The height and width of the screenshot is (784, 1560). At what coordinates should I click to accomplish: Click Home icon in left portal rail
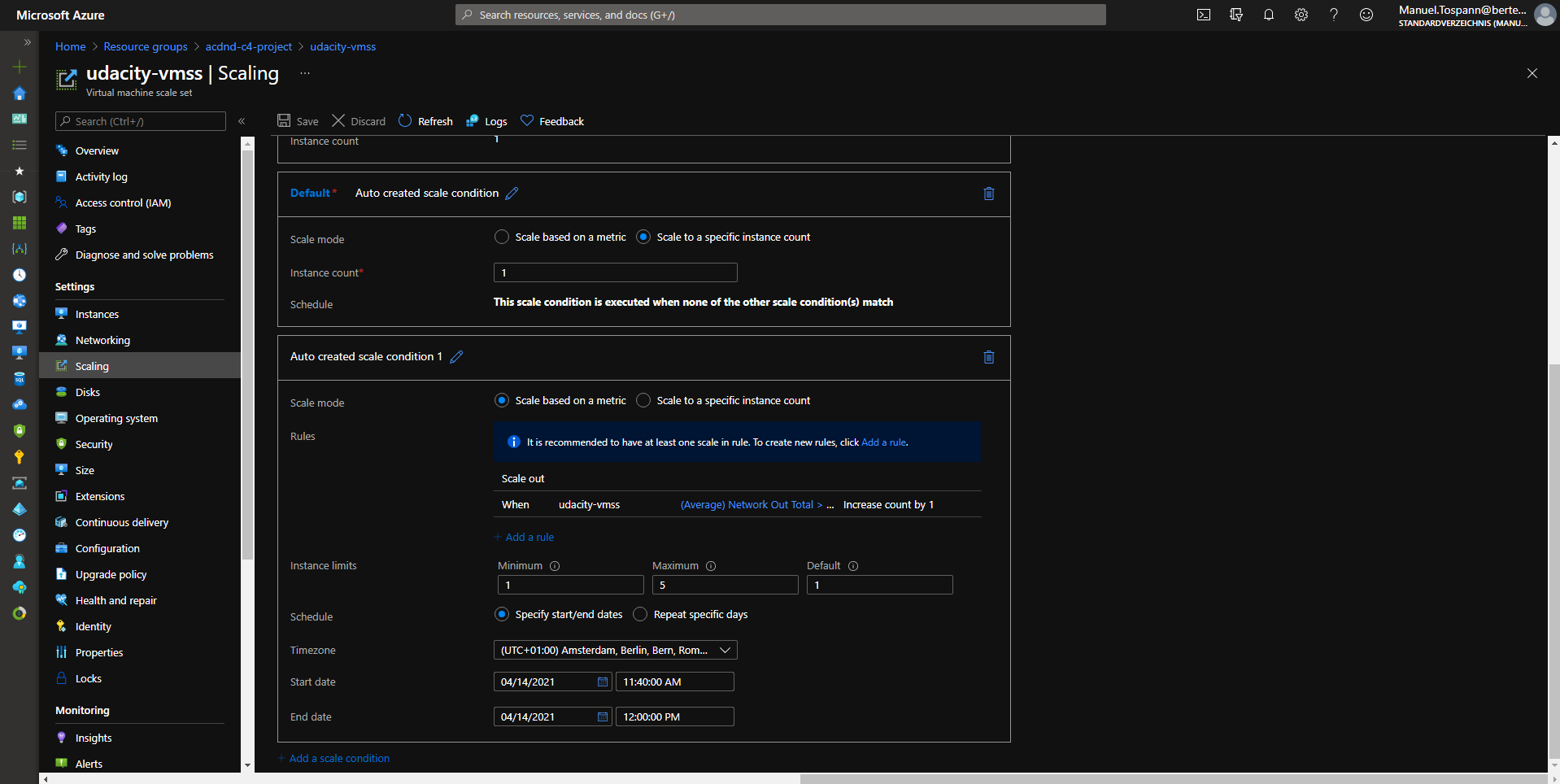pos(20,93)
